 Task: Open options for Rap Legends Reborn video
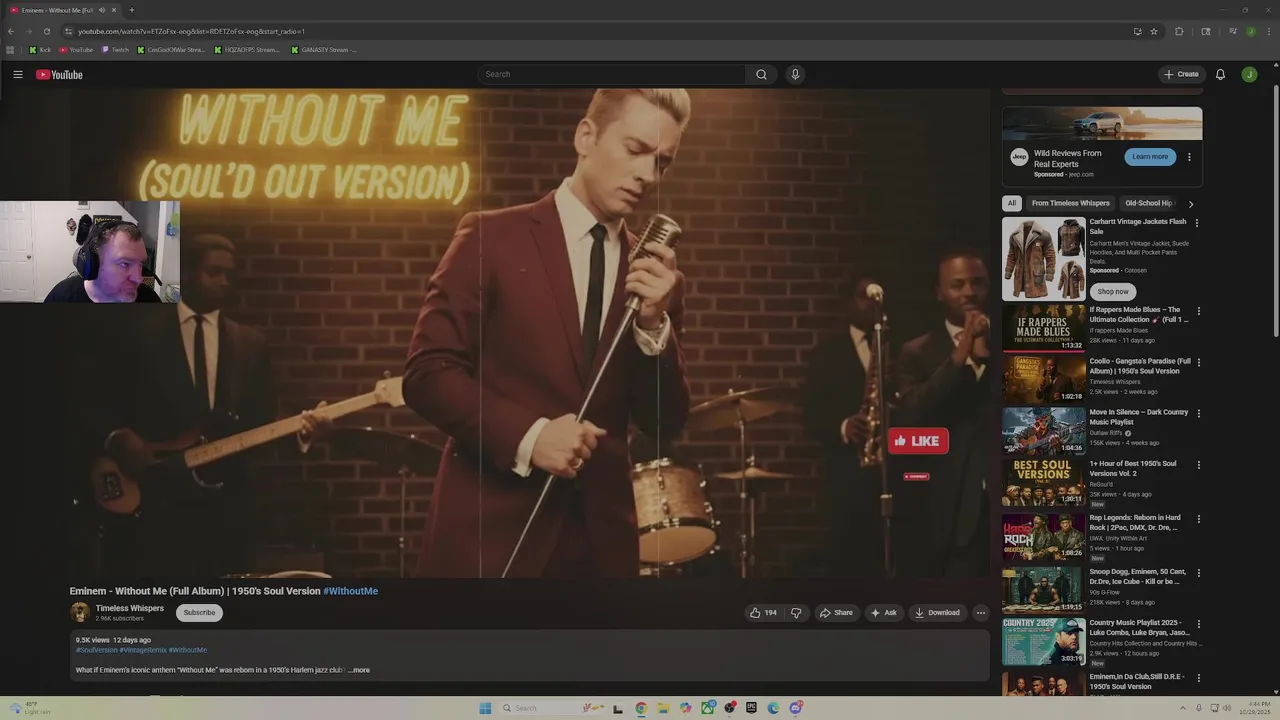tap(1198, 519)
